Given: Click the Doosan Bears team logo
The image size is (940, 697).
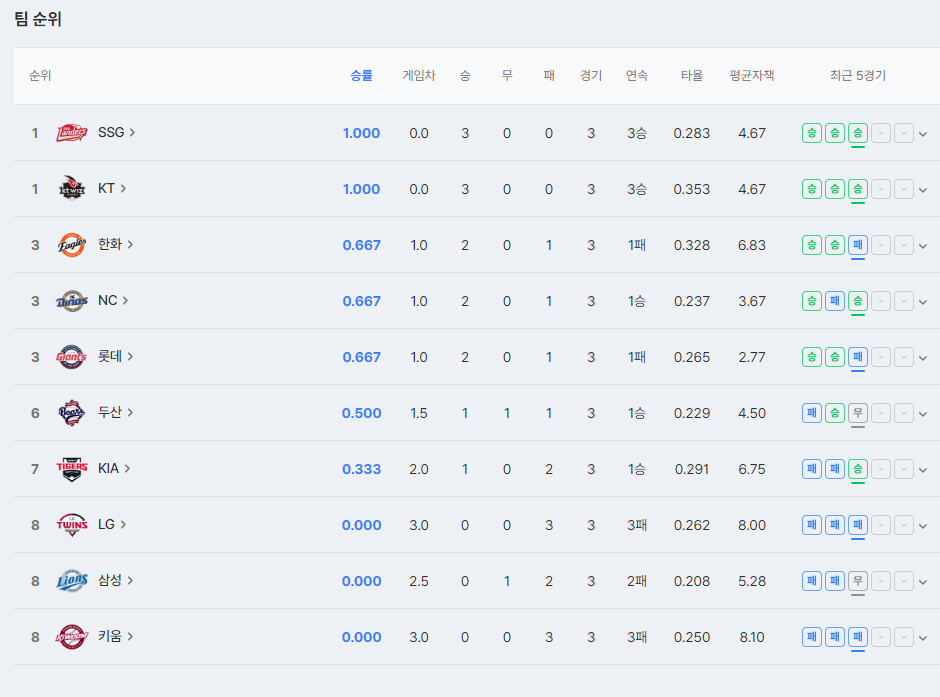Looking at the screenshot, I should (x=72, y=413).
